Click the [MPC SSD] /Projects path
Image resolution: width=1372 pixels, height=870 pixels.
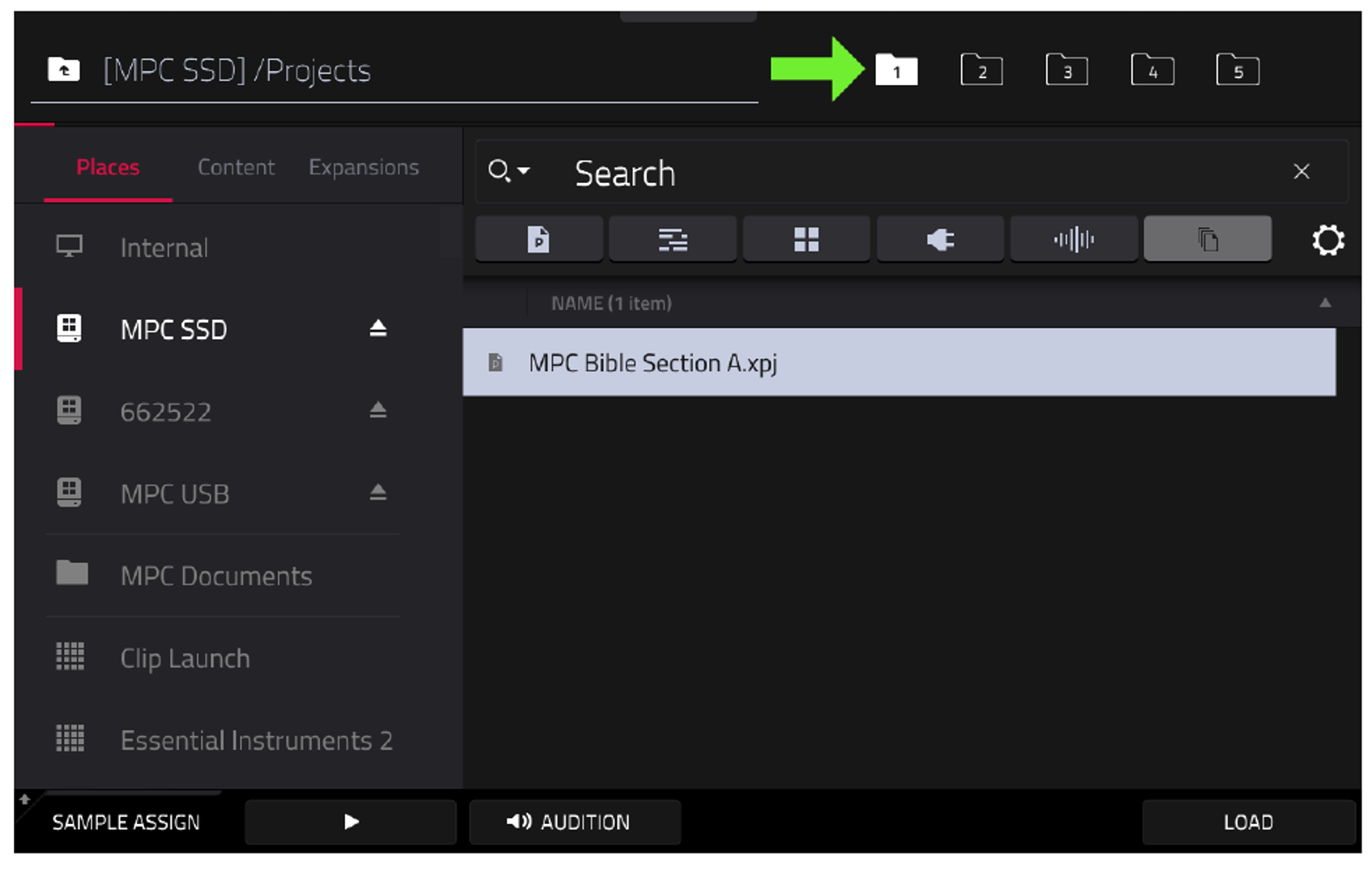tap(237, 70)
